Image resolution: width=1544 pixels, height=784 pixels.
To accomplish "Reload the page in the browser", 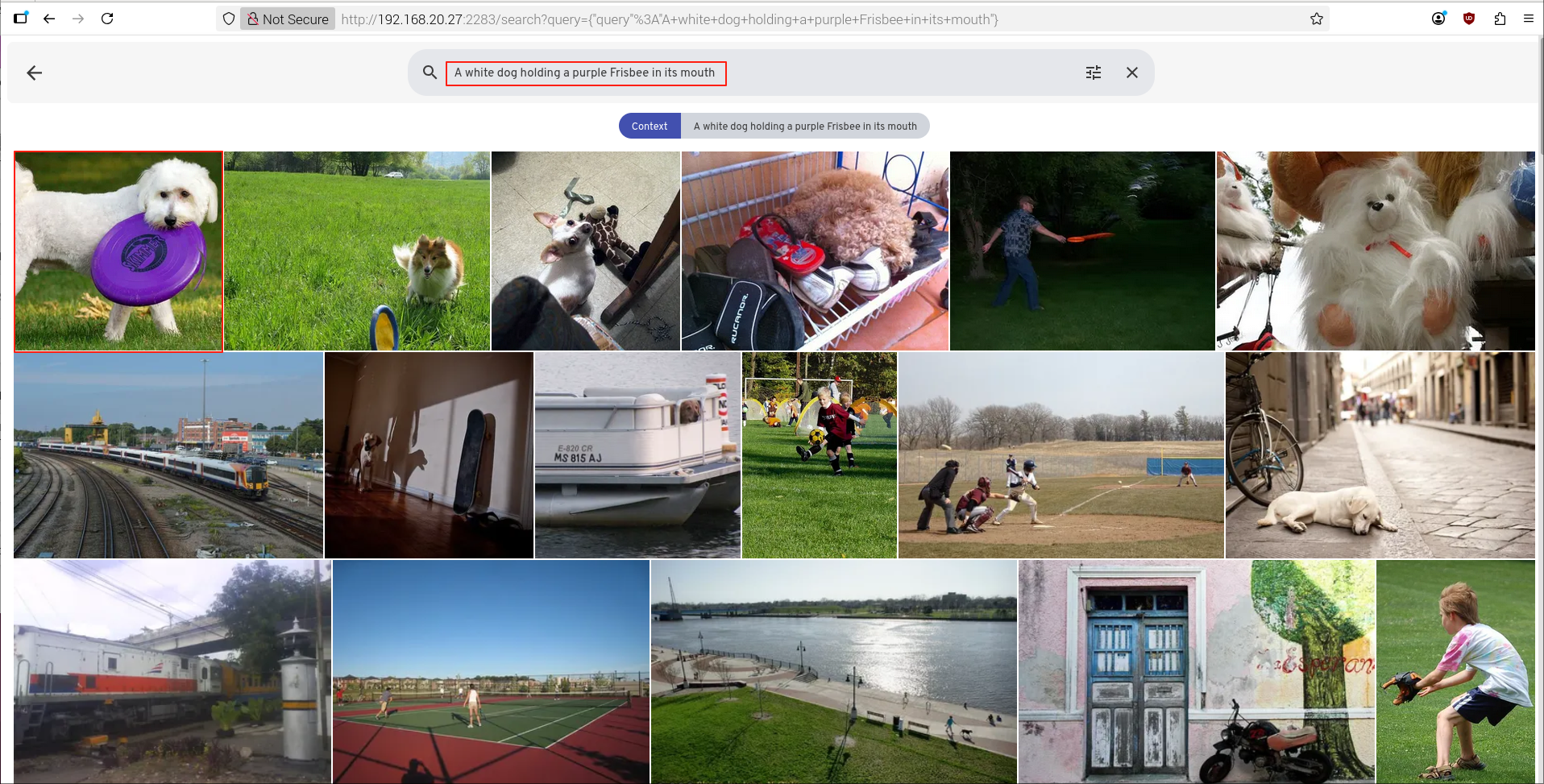I will [x=107, y=19].
